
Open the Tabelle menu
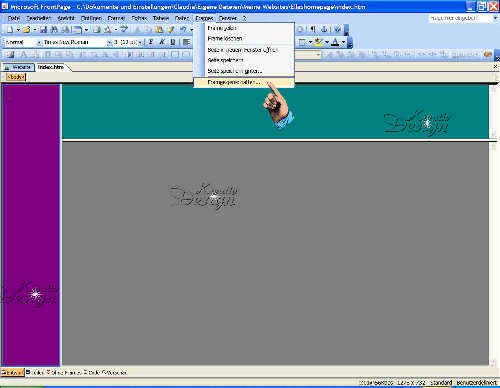(x=161, y=18)
